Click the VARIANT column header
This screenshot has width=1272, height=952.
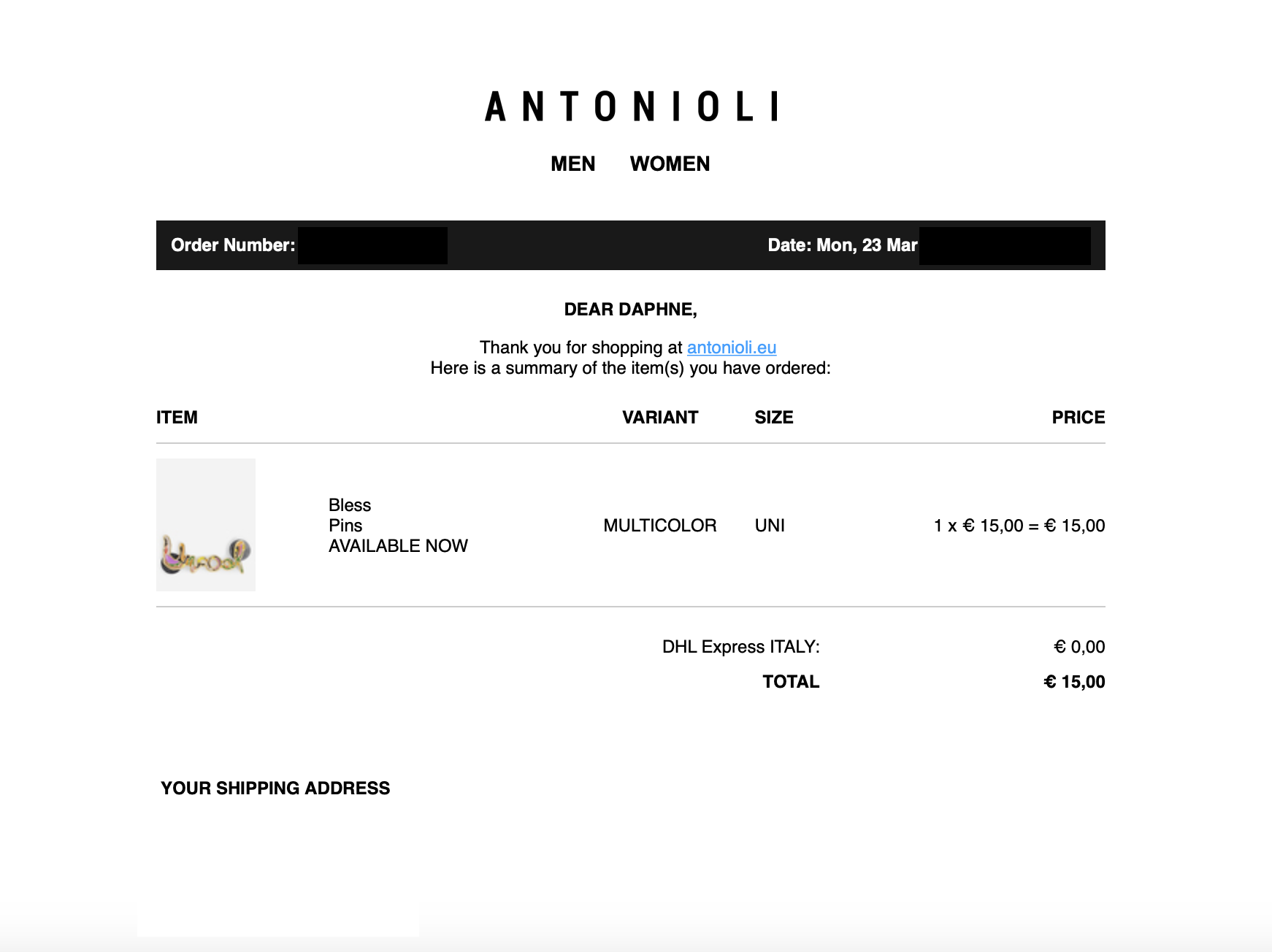[x=660, y=418]
